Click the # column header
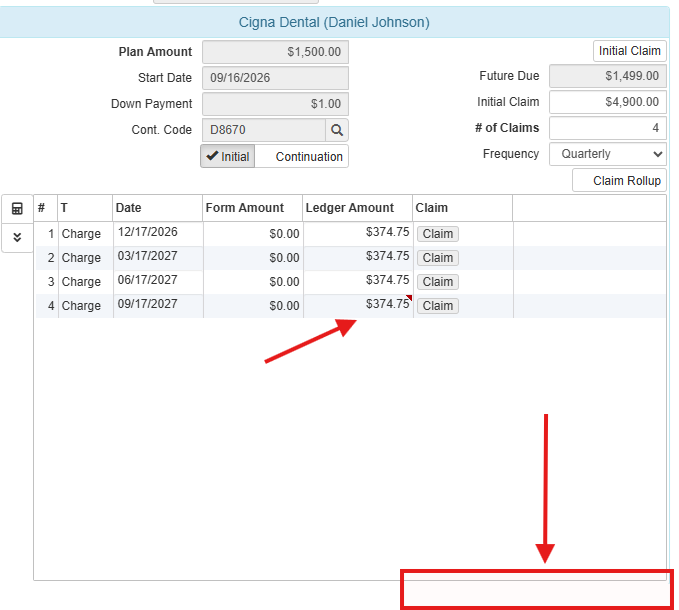 46,208
